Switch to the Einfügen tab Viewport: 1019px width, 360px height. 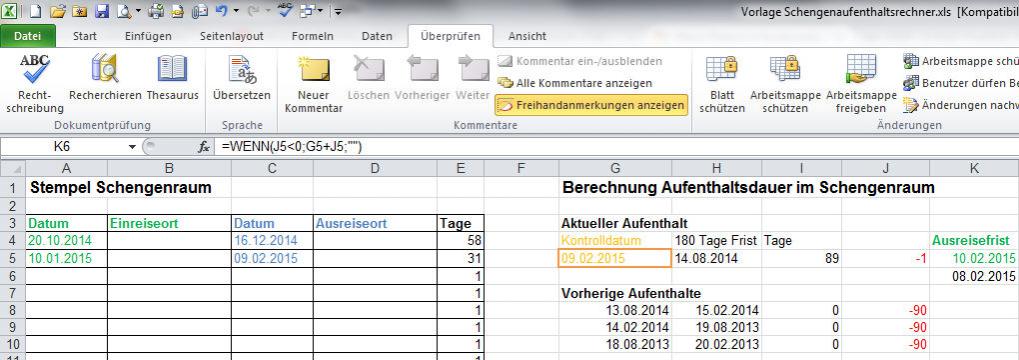[x=148, y=36]
